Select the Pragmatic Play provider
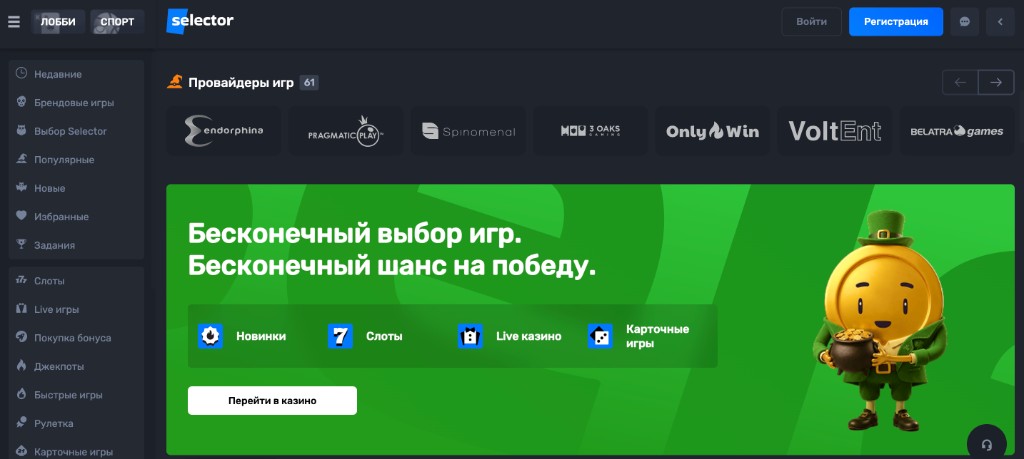This screenshot has height=459, width=1024. [x=345, y=131]
